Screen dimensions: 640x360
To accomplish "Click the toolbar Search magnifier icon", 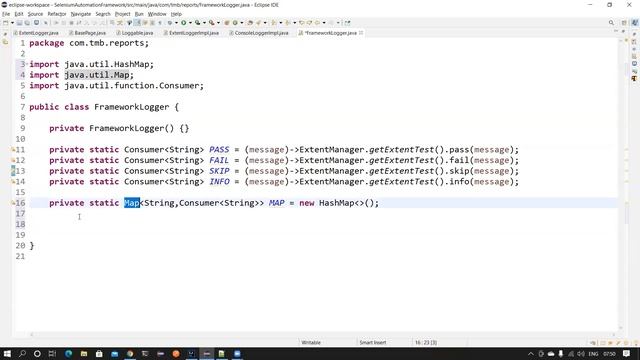I will click(611, 23).
